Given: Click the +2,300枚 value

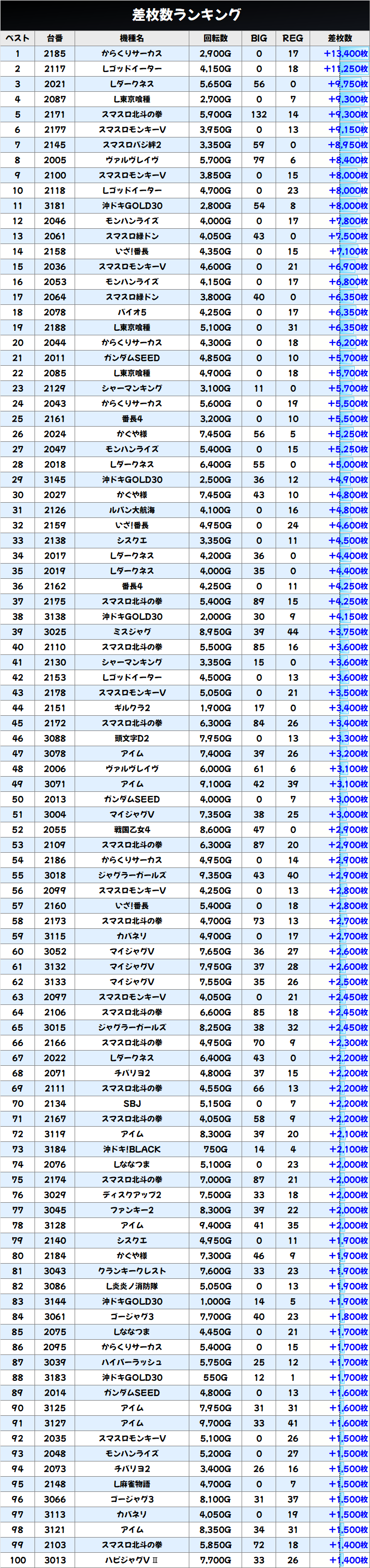Looking at the screenshot, I should click(x=348, y=1042).
